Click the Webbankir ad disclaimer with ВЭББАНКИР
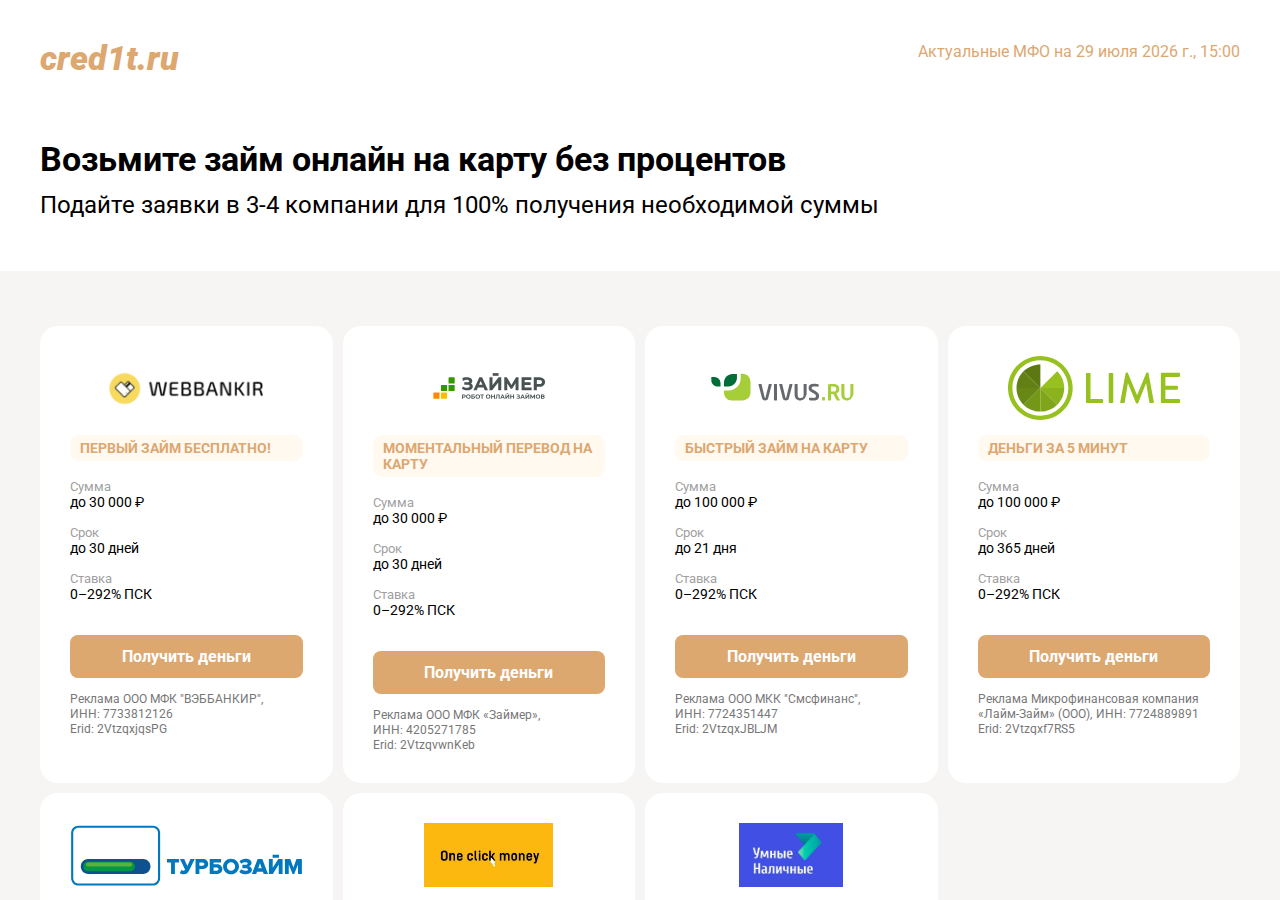This screenshot has height=900, width=1280. pos(167,714)
